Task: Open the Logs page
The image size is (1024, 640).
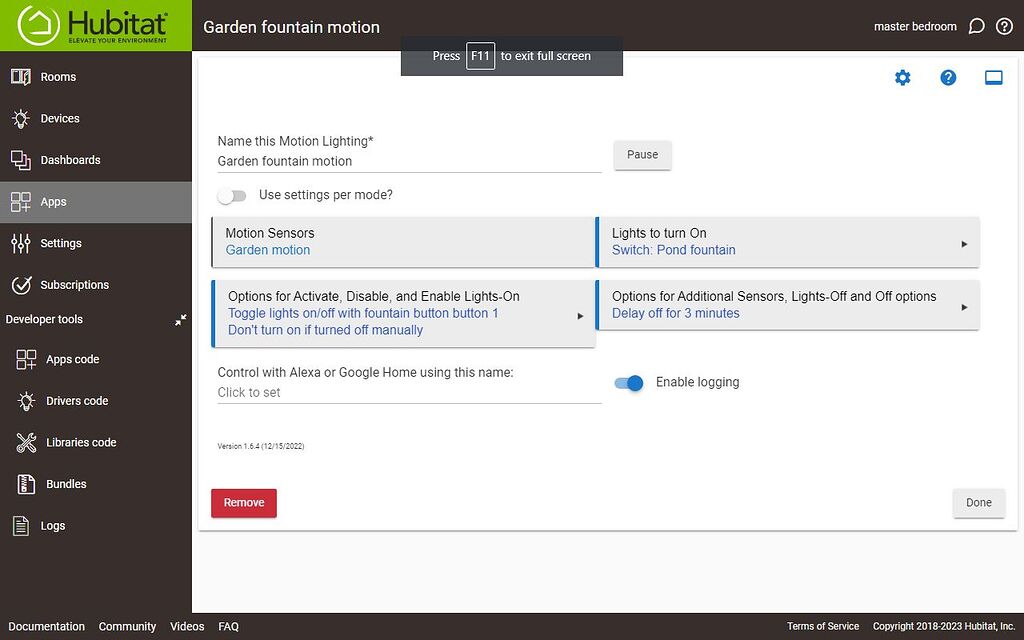Action: 63,526
